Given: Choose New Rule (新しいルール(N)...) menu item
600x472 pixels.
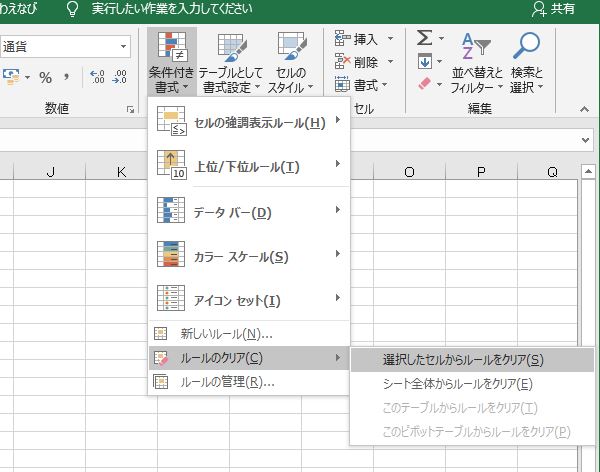Looking at the screenshot, I should 249,334.
